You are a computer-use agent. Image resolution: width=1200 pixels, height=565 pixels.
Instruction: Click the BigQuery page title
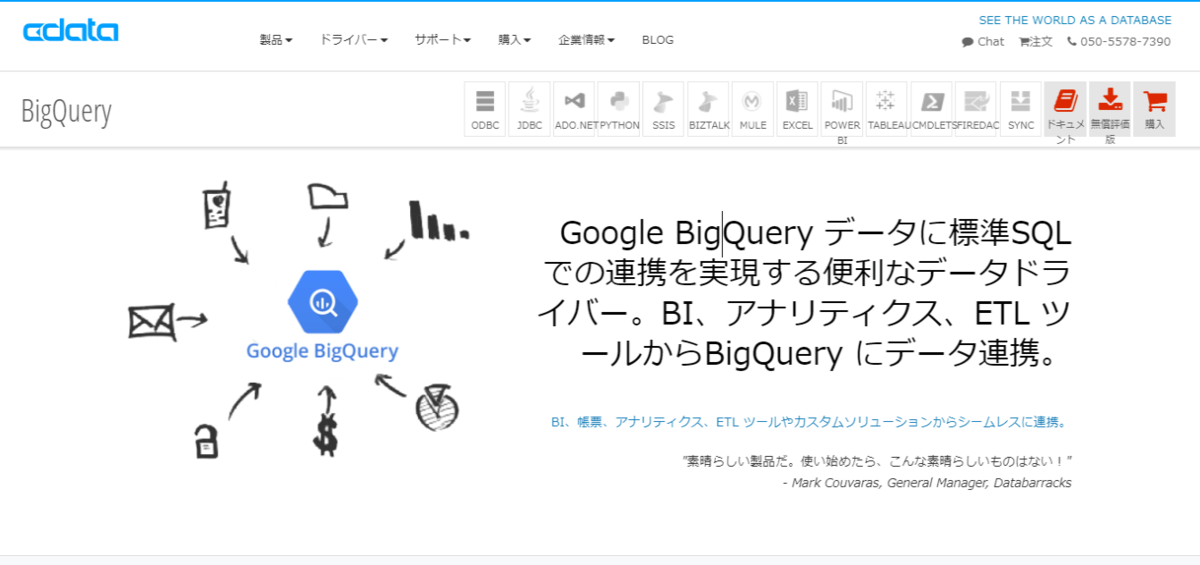coord(66,111)
